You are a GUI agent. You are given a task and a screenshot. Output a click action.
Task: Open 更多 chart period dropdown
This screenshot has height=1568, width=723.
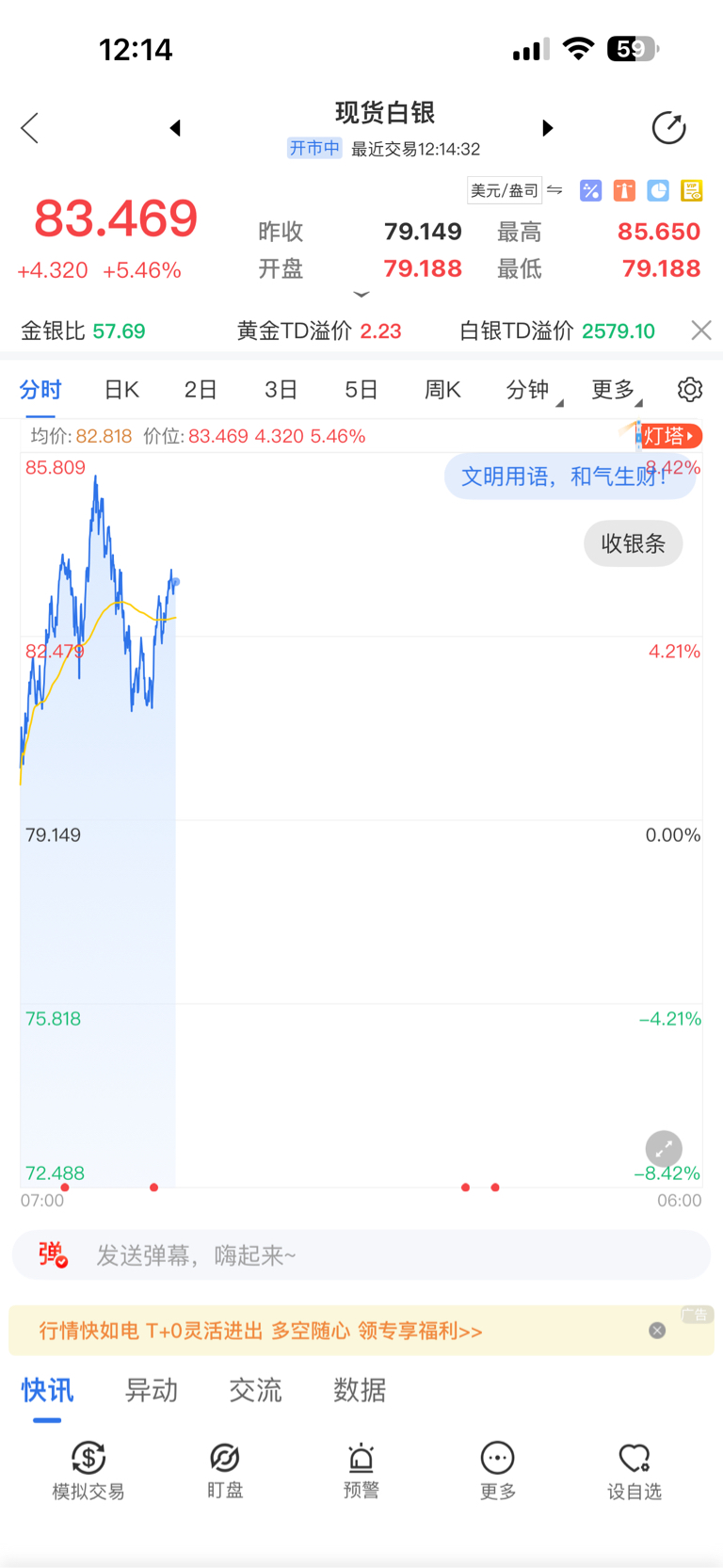[x=616, y=390]
